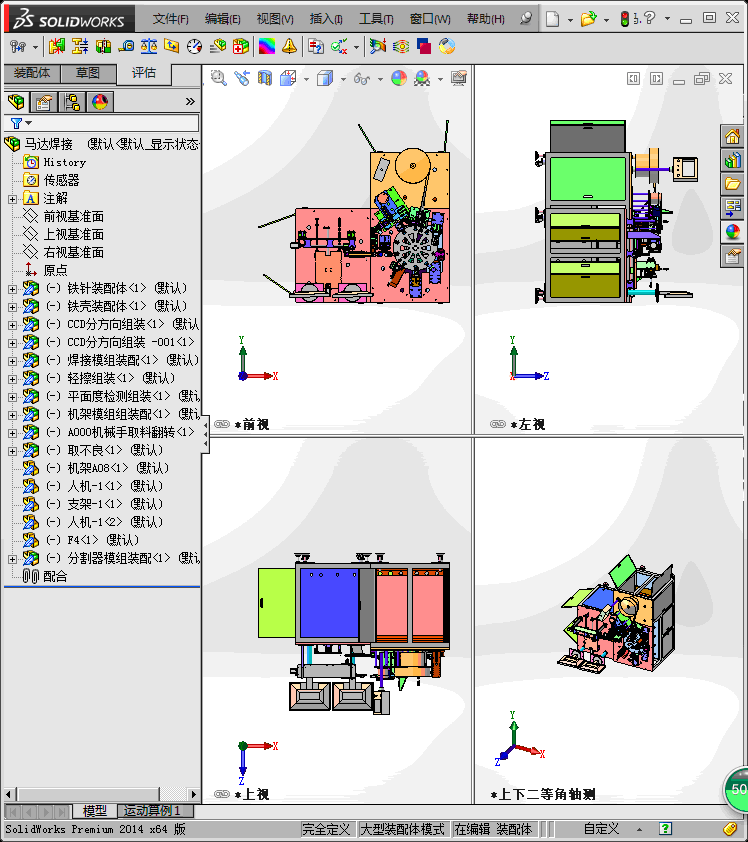Image resolution: width=748 pixels, height=842 pixels.
Task: Switch to the 运动算例1 bottom tab
Action: click(152, 810)
